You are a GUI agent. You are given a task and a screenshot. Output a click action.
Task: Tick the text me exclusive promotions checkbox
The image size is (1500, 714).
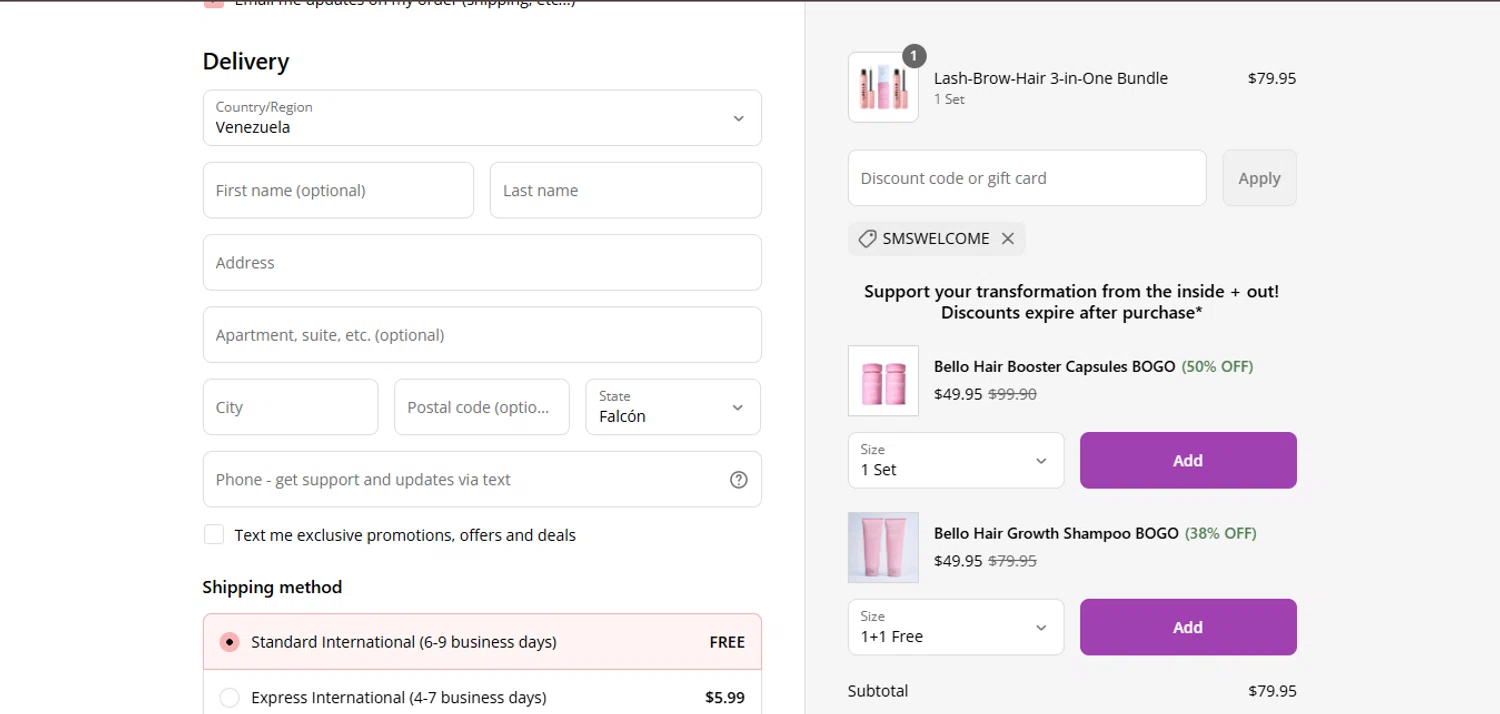(214, 535)
